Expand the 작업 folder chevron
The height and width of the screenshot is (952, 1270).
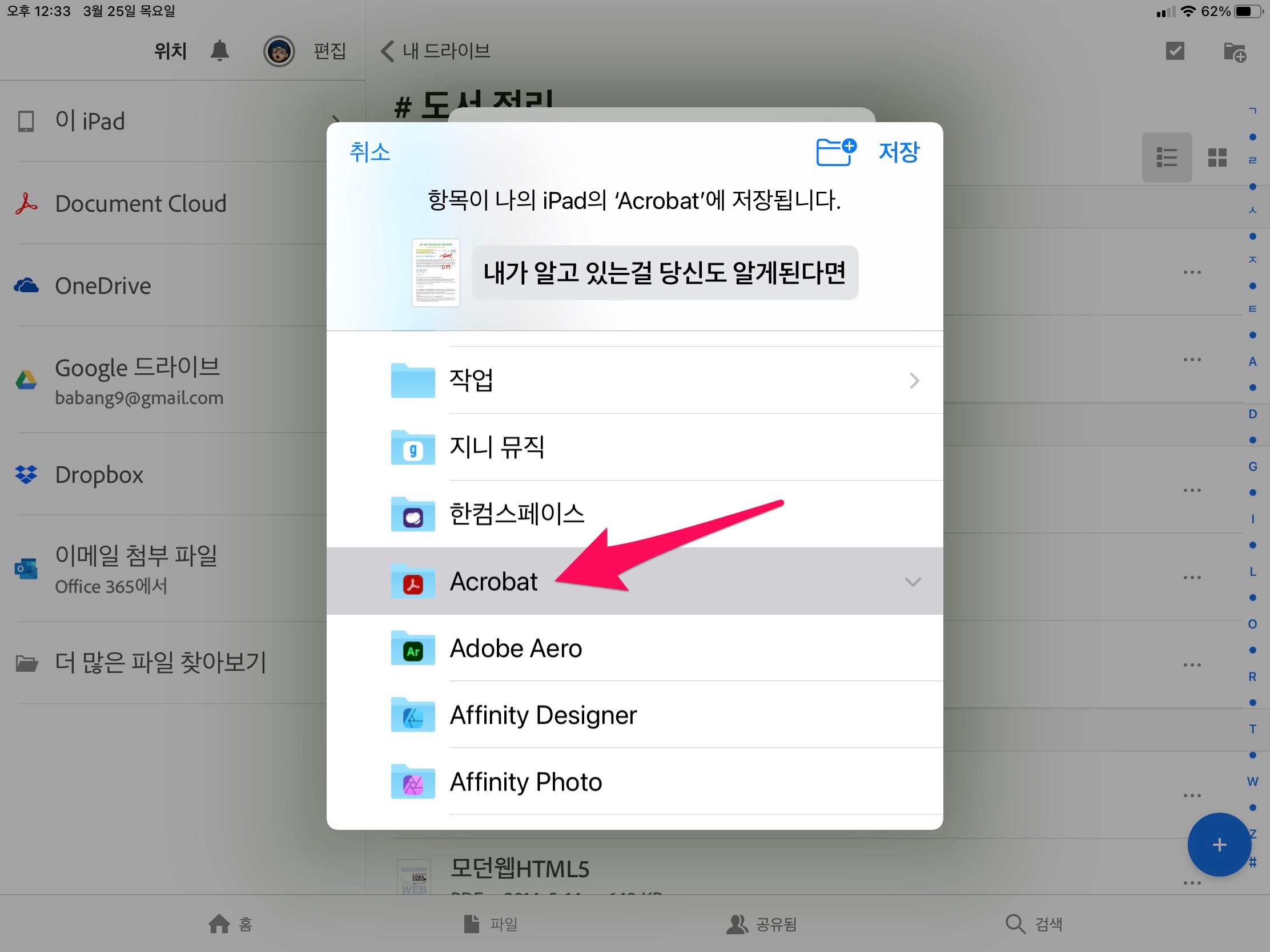point(914,381)
